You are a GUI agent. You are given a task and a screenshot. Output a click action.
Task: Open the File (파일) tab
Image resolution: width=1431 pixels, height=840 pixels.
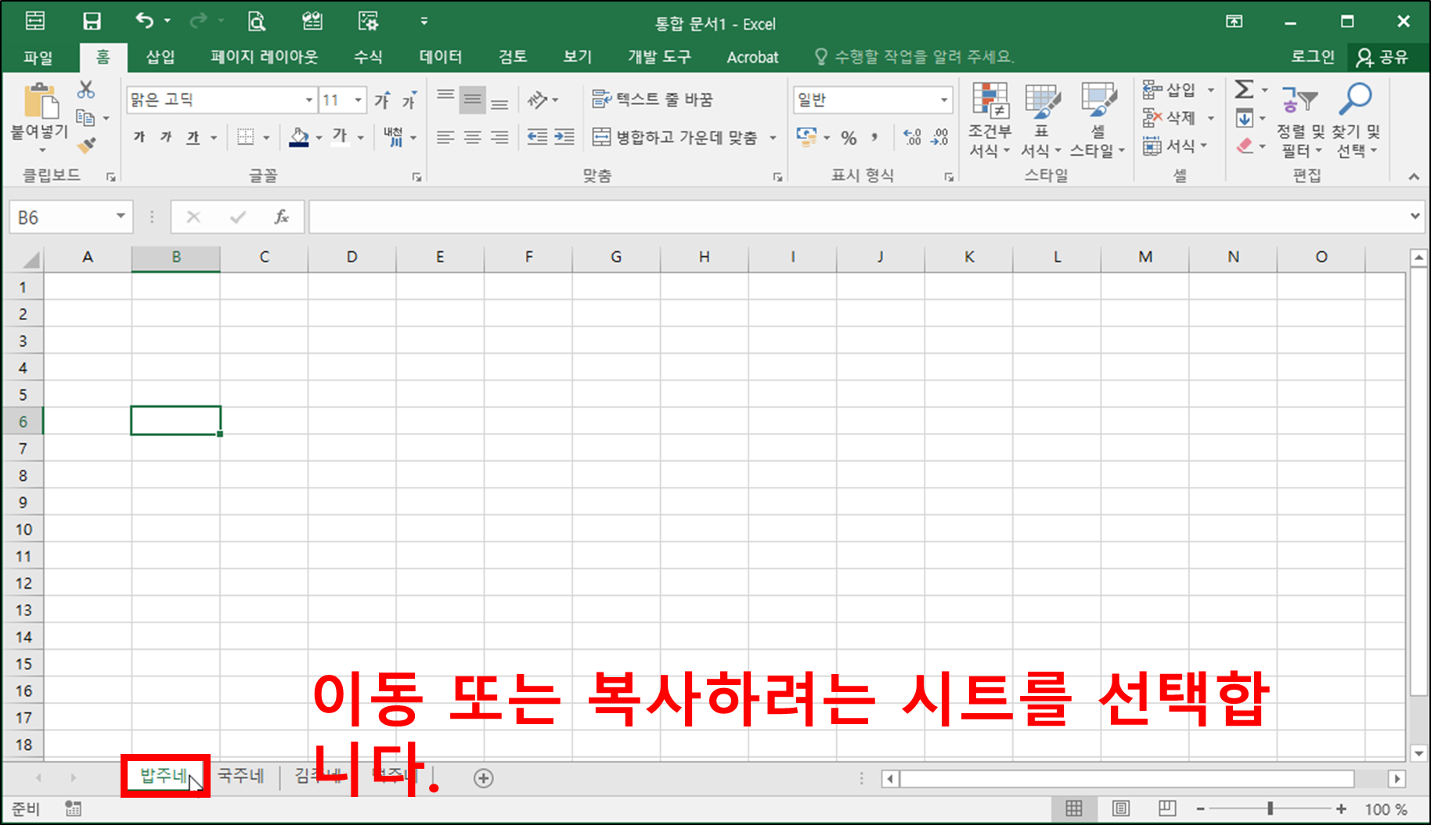(38, 56)
